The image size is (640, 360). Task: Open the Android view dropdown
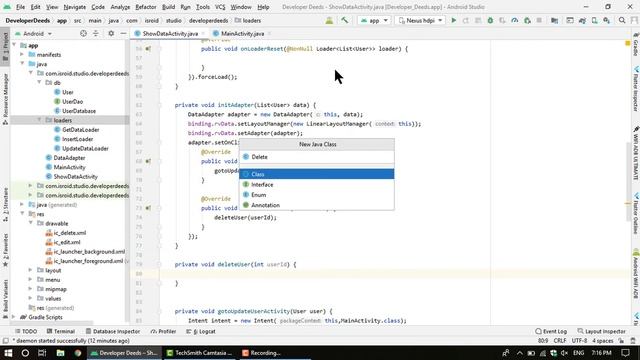click(x=33, y=33)
